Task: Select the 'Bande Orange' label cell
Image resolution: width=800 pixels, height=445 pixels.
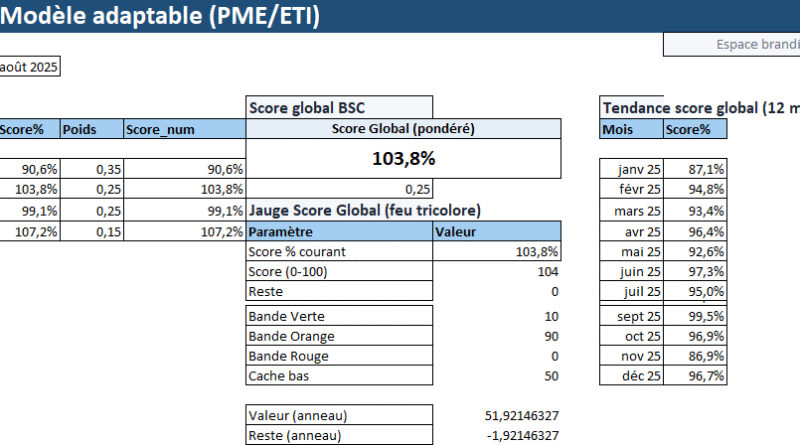Action: (x=339, y=336)
